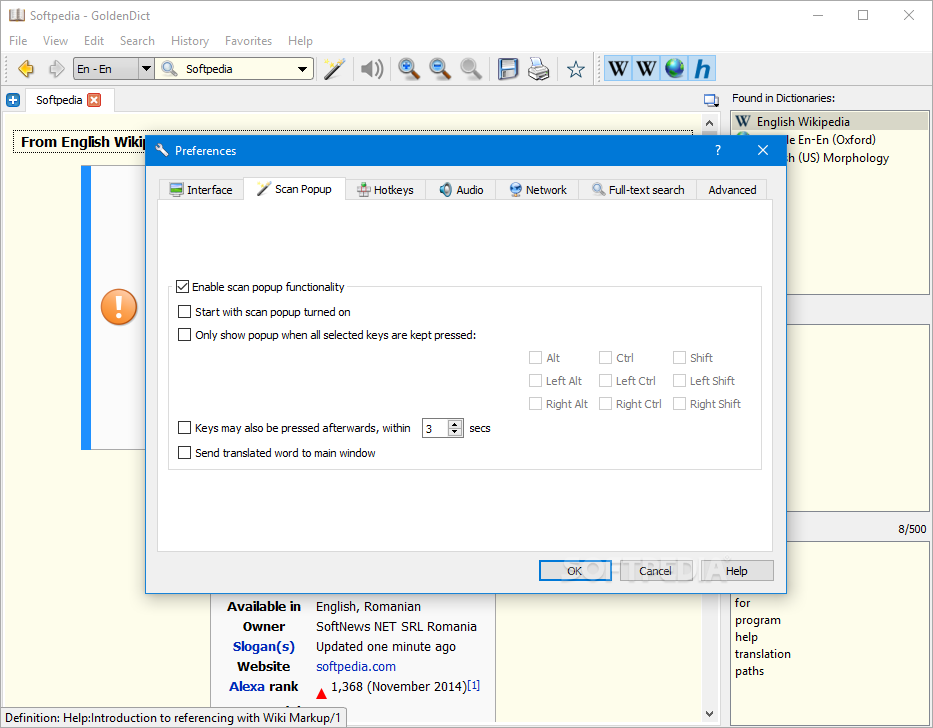Tick the Left Alt checkbox

pos(536,381)
